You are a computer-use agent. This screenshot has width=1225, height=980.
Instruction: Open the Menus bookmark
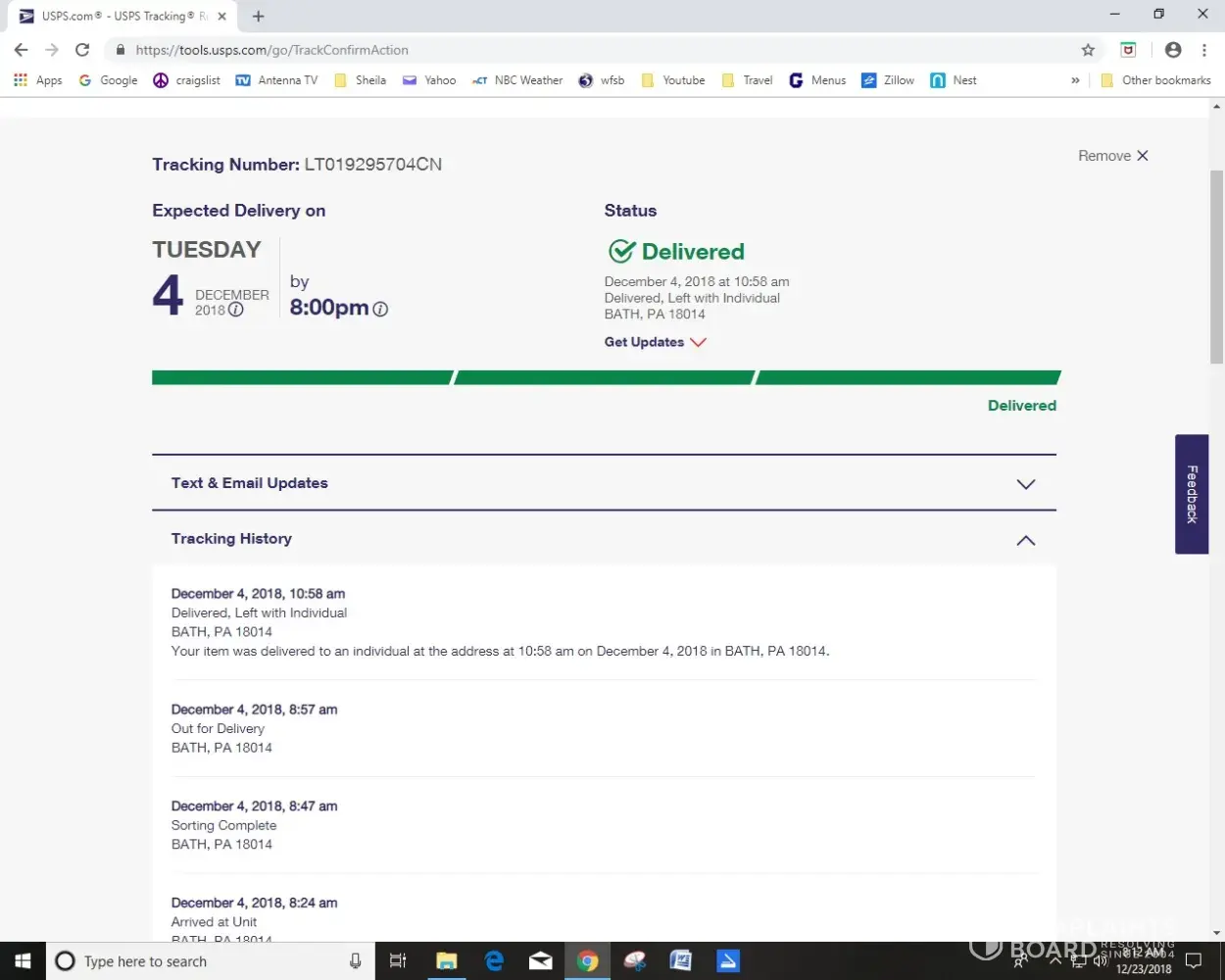pyautogui.click(x=817, y=80)
